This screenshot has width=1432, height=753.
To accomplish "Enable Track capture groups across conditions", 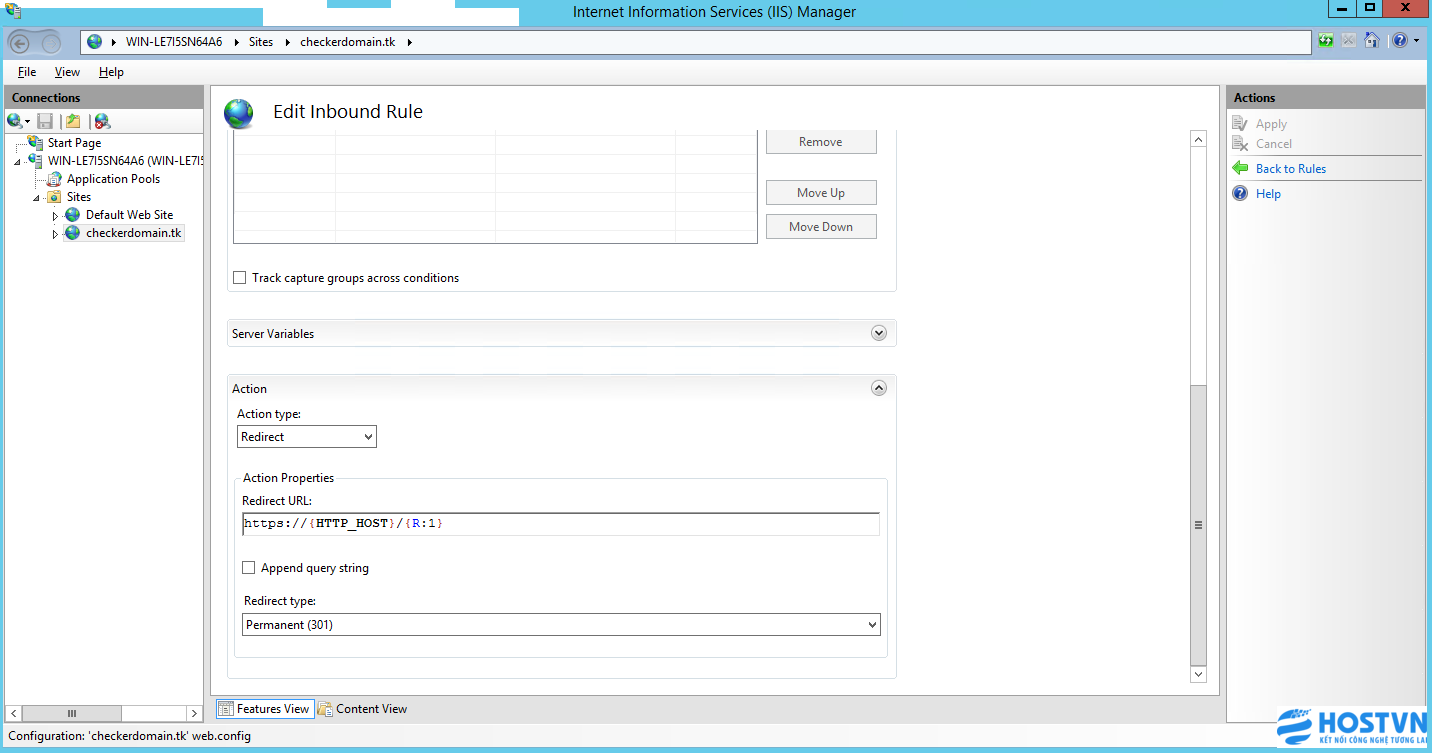I will (x=239, y=278).
